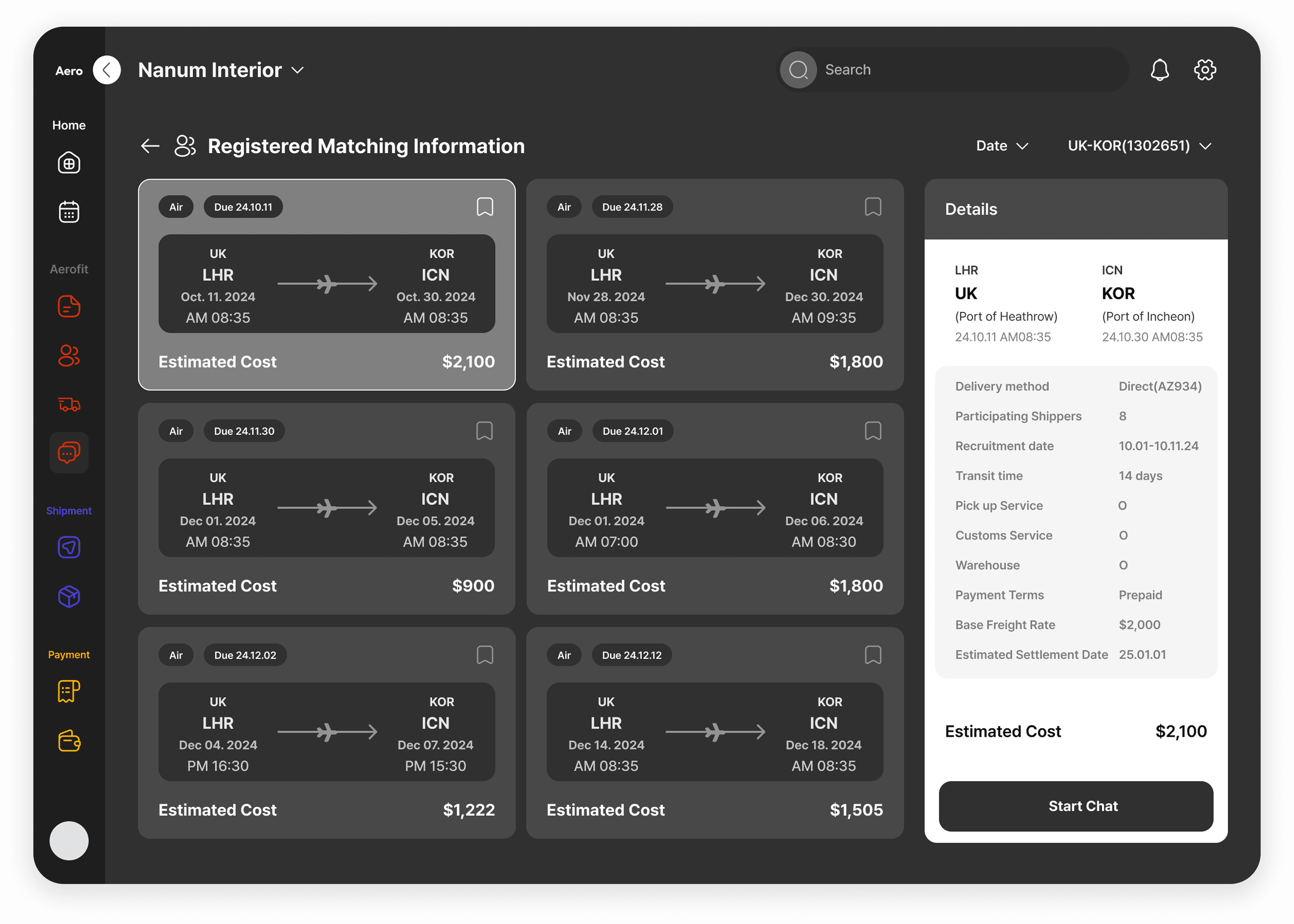Toggle bookmark on Due 24.12.12 card
Image resolution: width=1294 pixels, height=924 pixels.
coord(873,655)
